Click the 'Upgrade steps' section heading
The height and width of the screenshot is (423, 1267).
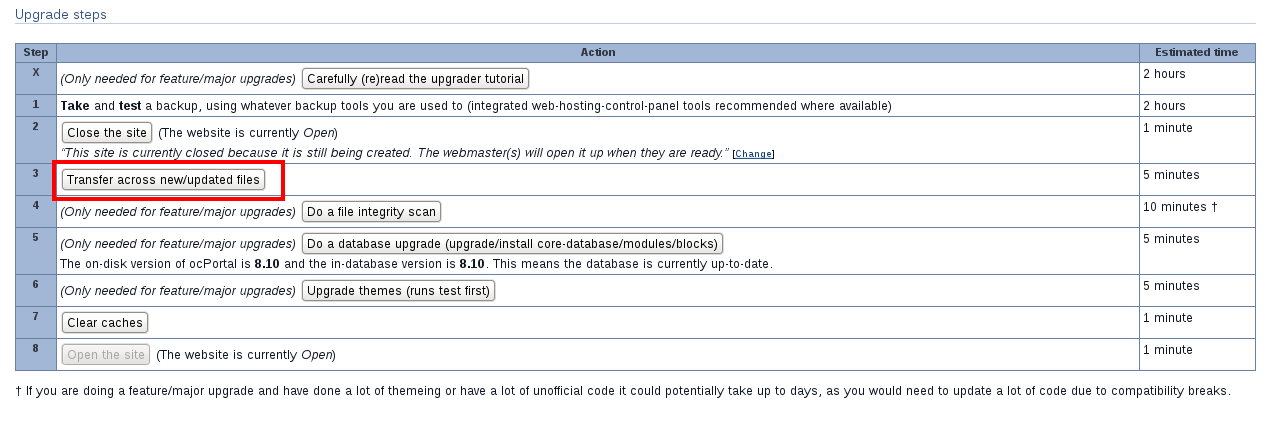coord(61,15)
